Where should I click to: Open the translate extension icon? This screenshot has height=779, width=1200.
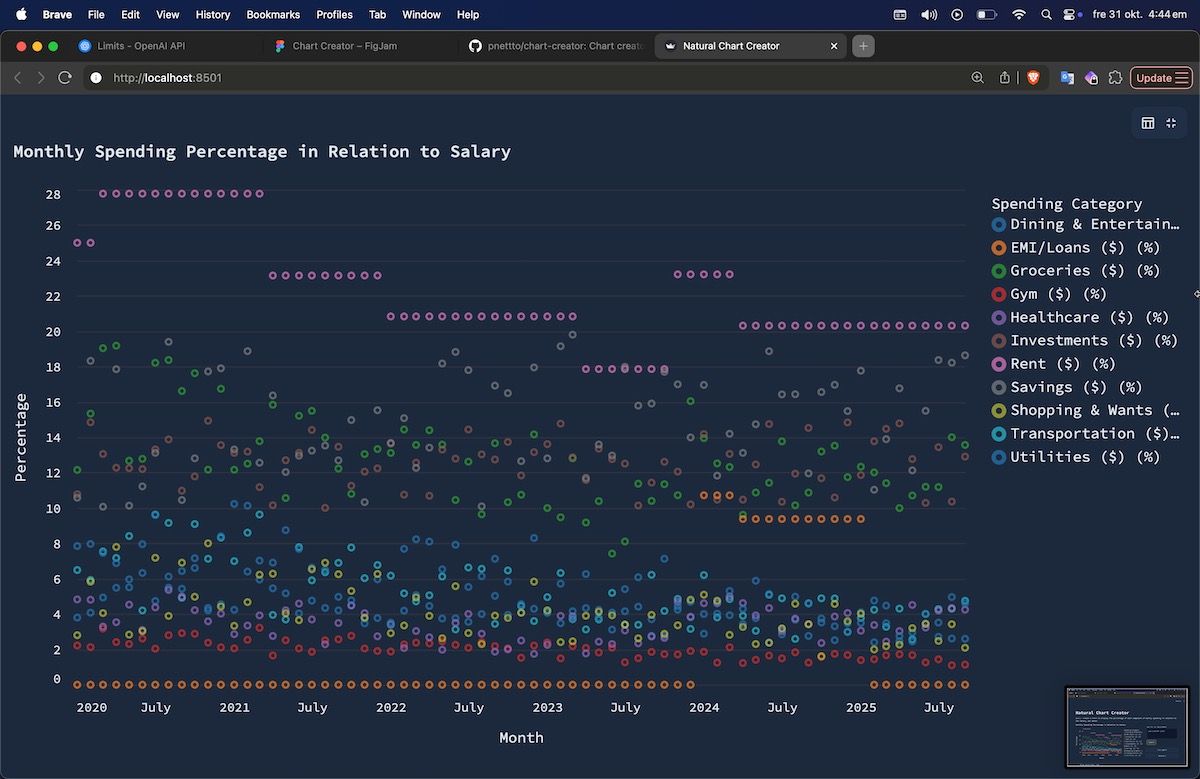point(1067,78)
